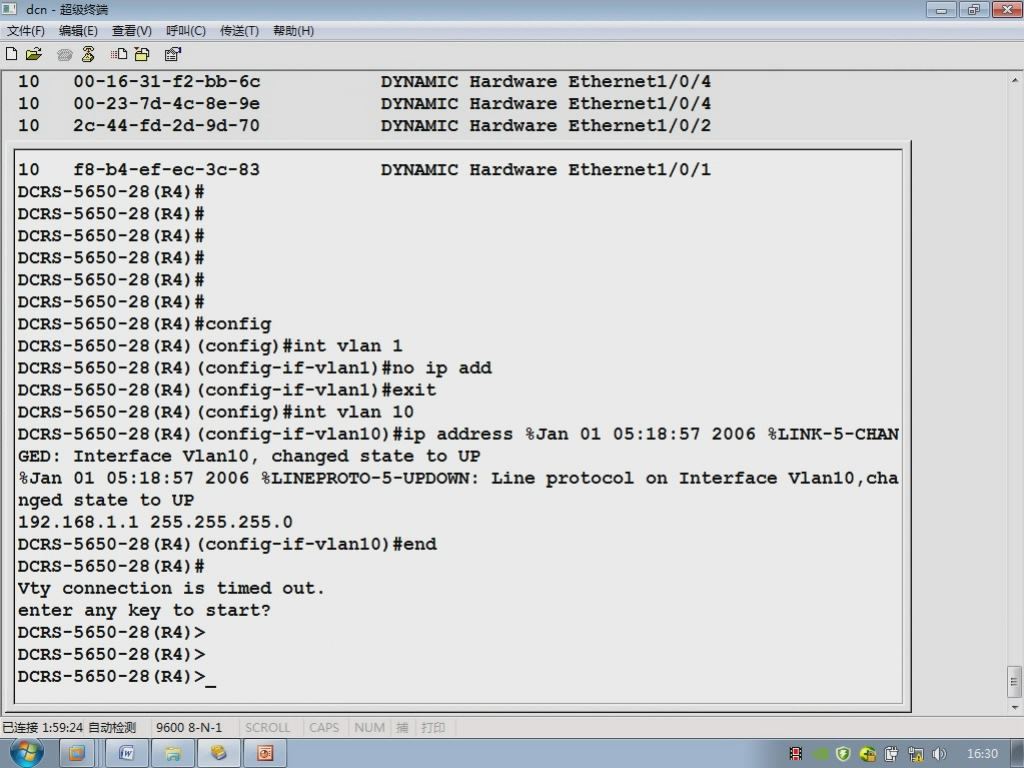This screenshot has height=768, width=1024.
Task: Click the '#end' command line
Action: (227, 545)
